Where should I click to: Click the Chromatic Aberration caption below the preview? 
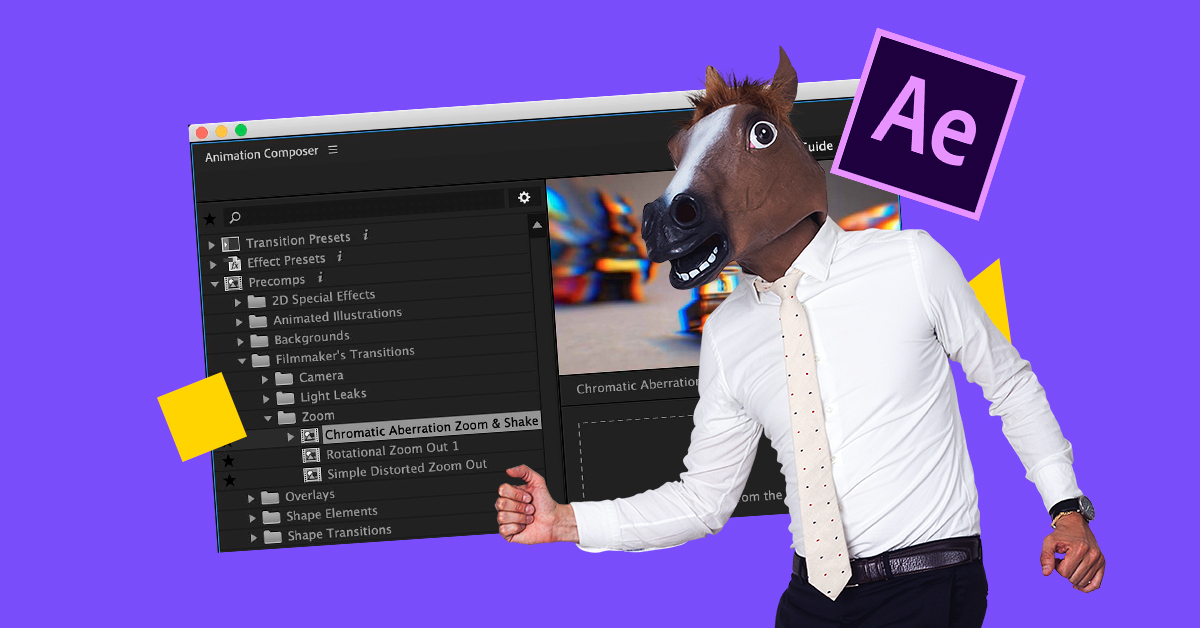pos(638,384)
